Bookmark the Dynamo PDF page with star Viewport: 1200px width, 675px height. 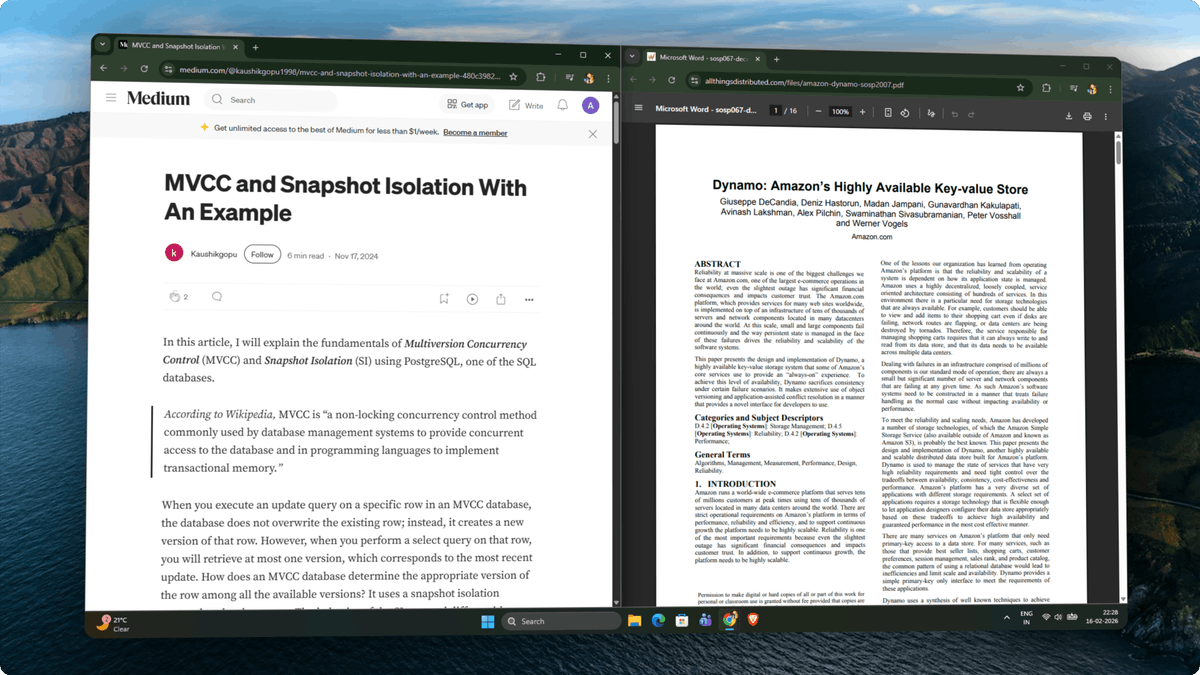pyautogui.click(x=1020, y=87)
